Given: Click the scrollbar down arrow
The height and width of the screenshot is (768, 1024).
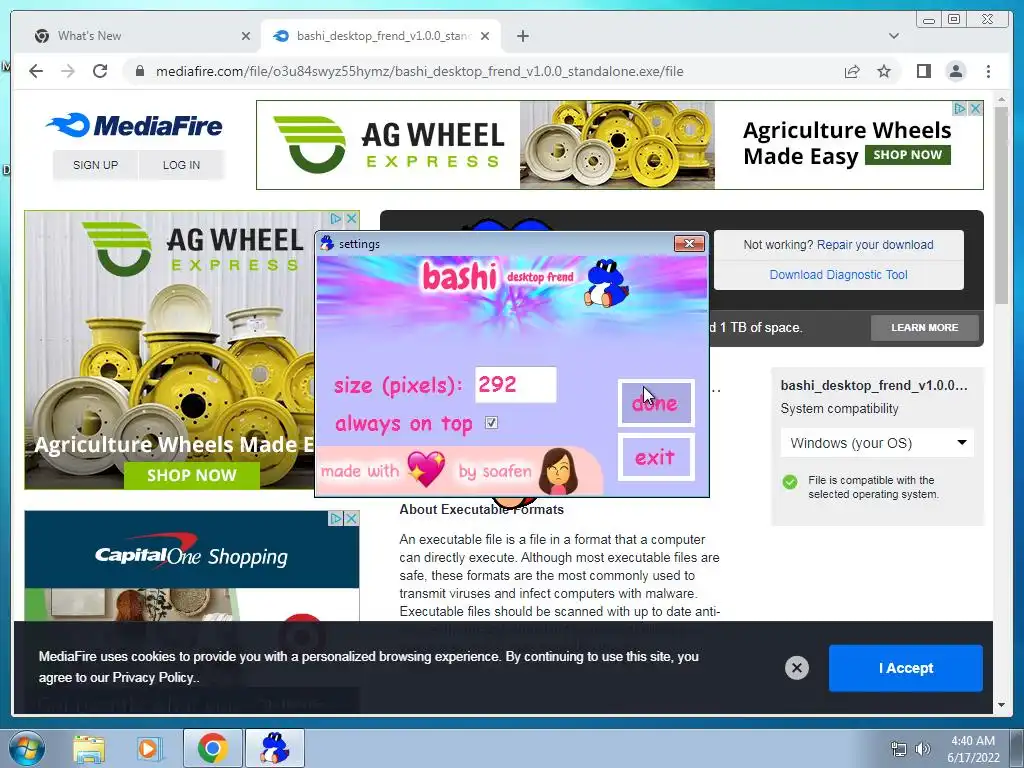Looking at the screenshot, I should pos(1001,705).
